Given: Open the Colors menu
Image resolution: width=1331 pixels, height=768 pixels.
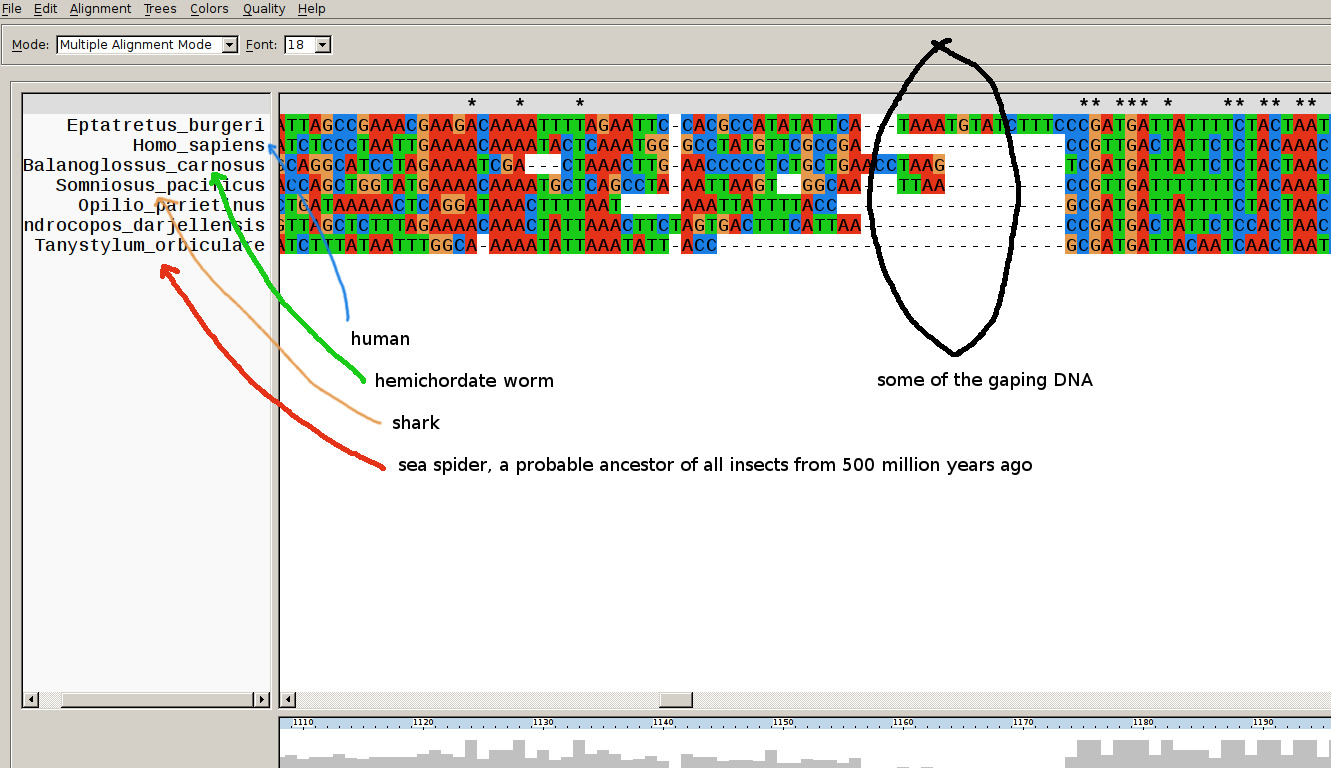Looking at the screenshot, I should point(209,9).
